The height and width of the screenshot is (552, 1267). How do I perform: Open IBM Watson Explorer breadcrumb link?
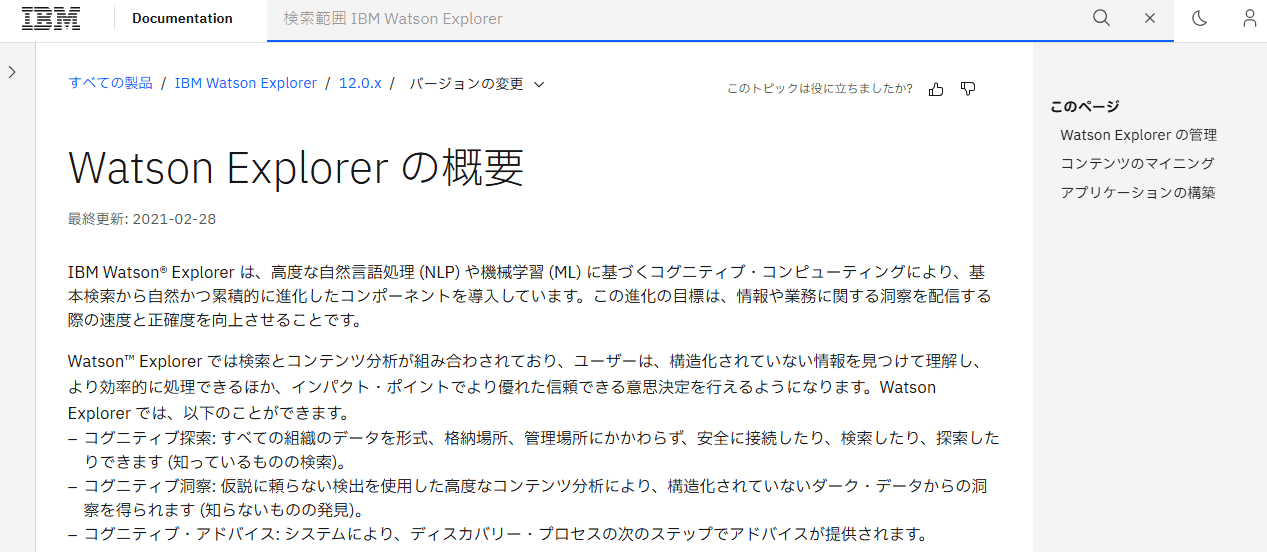(246, 83)
